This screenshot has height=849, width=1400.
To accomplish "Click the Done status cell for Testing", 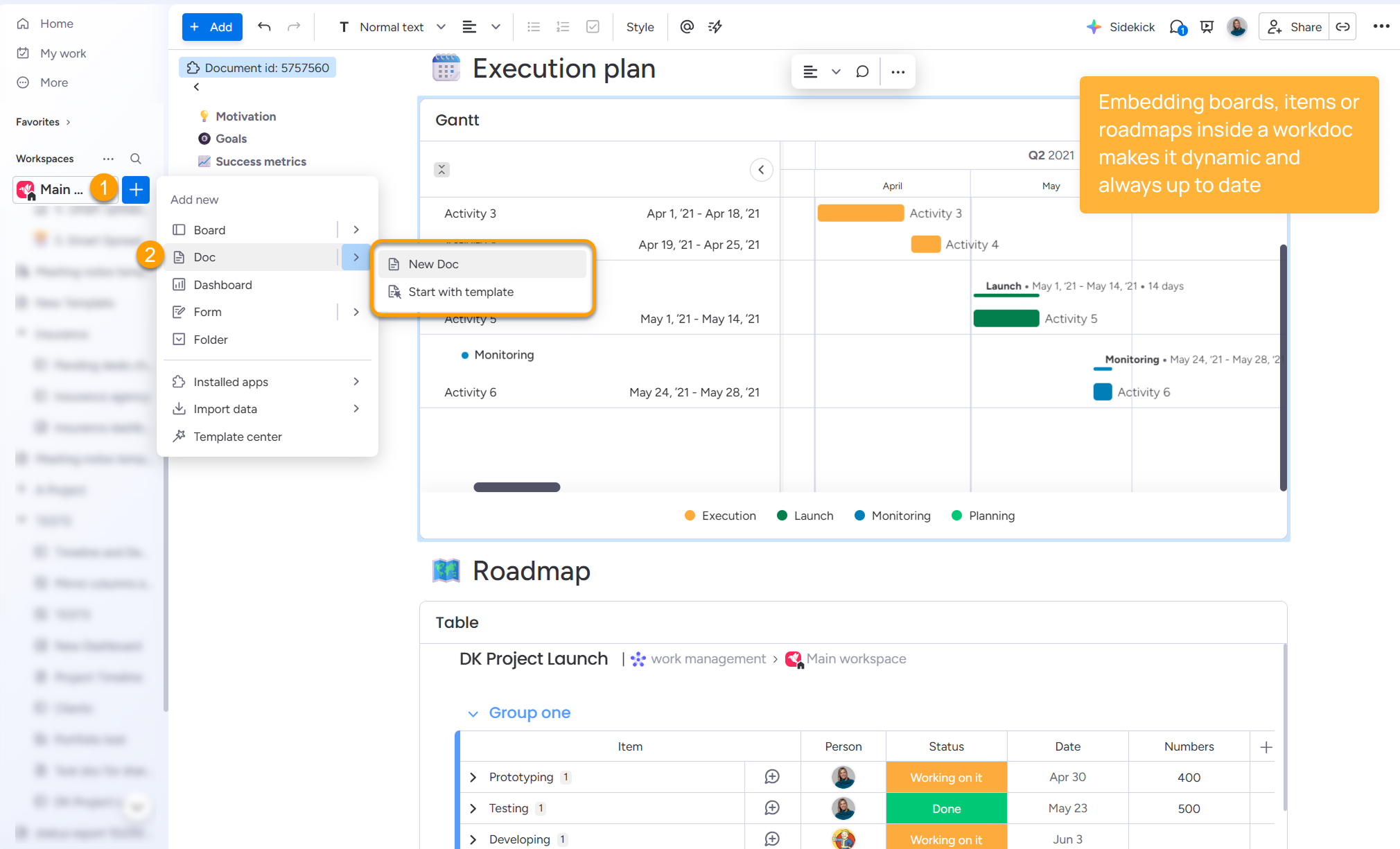I will point(946,809).
